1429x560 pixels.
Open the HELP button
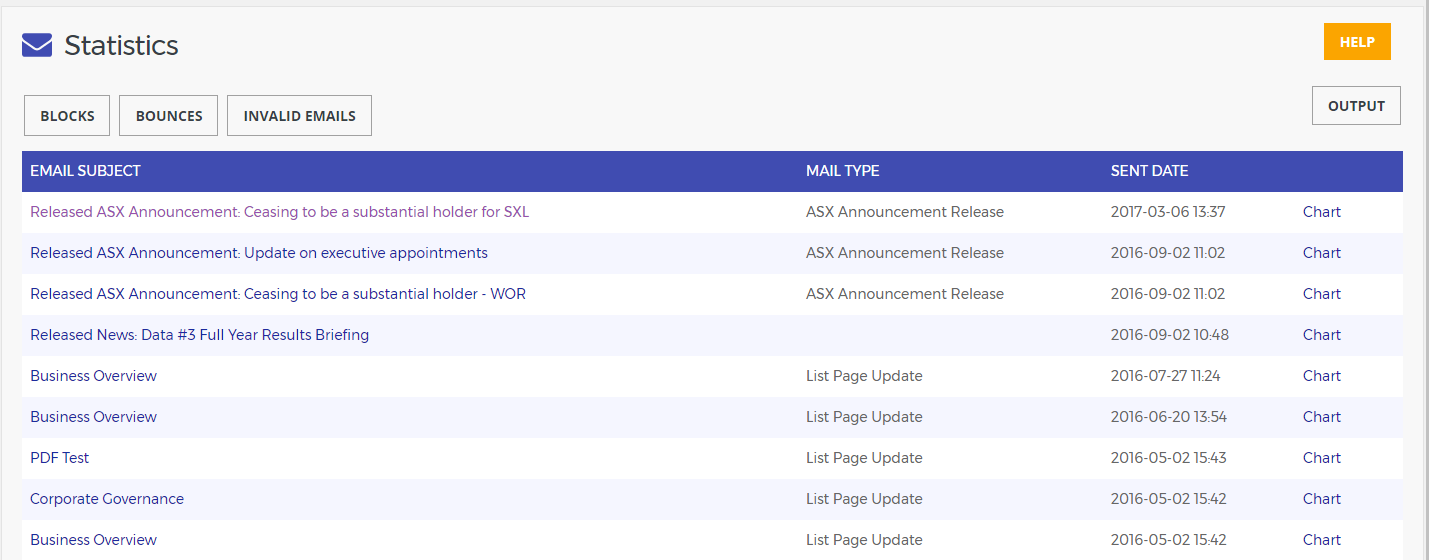[1357, 42]
